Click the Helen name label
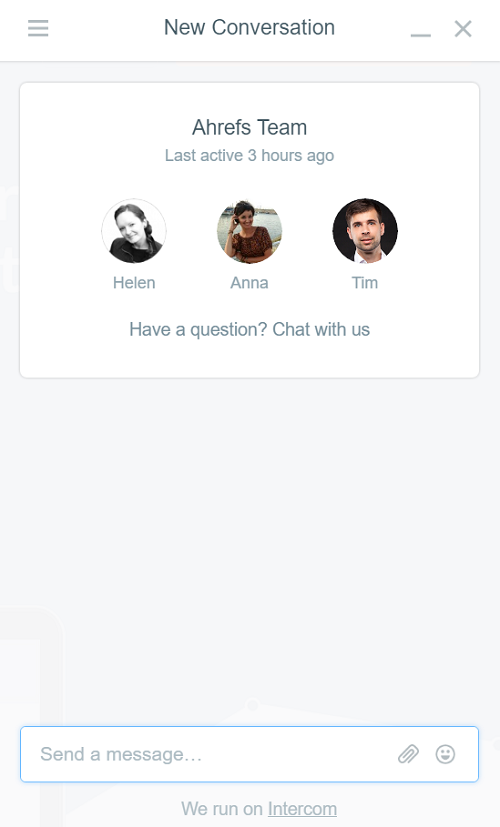The width and height of the screenshot is (500, 827). click(x=134, y=283)
